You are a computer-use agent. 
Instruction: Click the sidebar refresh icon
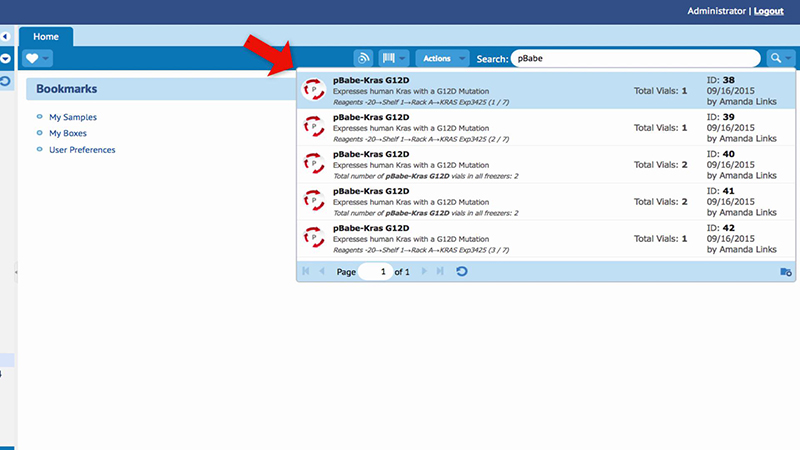coord(5,81)
